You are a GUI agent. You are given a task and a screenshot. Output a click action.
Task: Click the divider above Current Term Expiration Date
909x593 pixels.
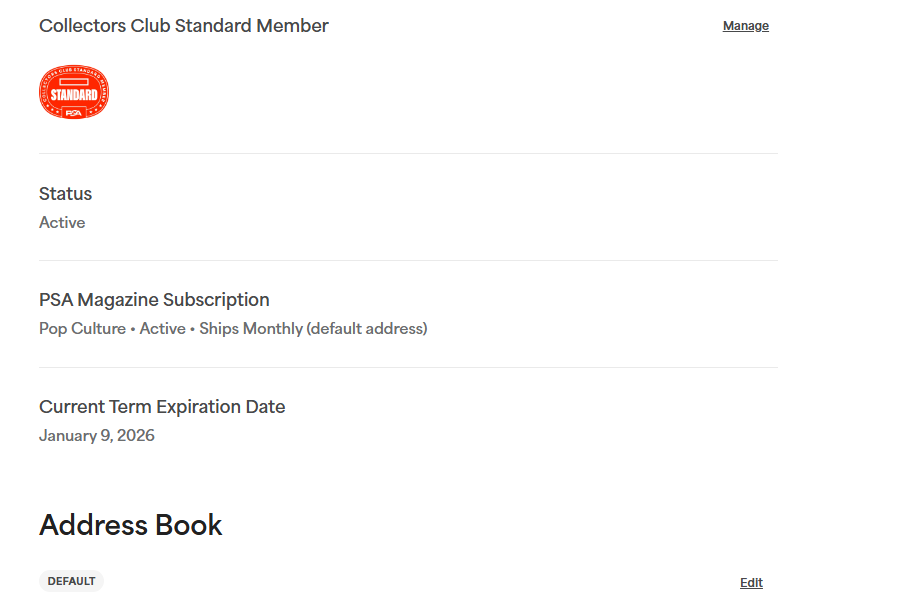(408, 368)
